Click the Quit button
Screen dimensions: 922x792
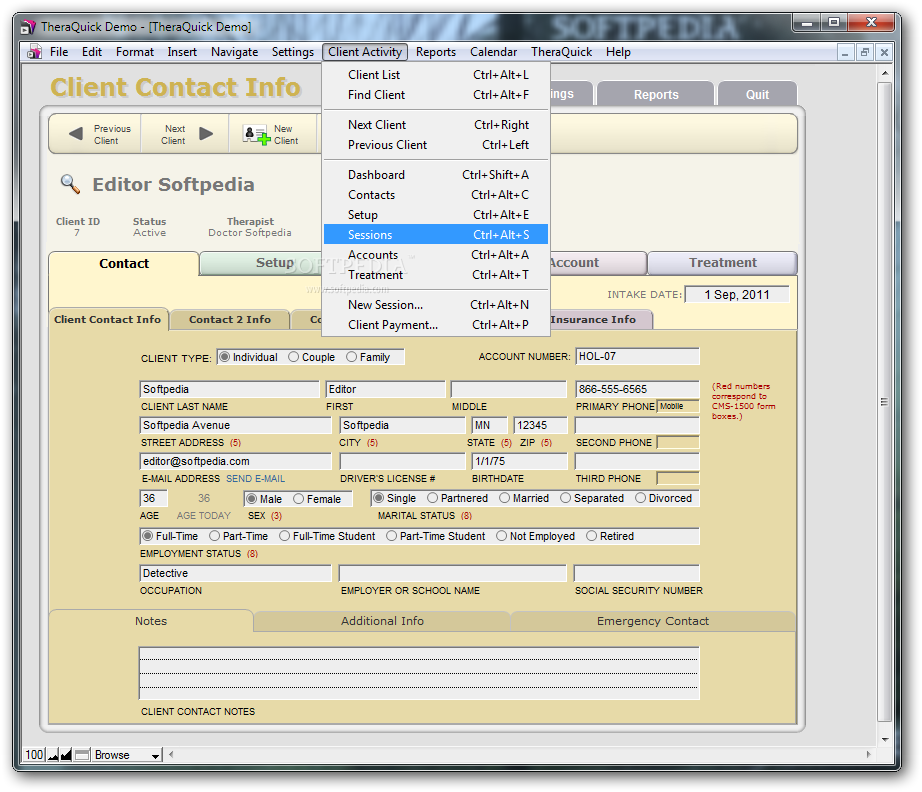[x=757, y=95]
